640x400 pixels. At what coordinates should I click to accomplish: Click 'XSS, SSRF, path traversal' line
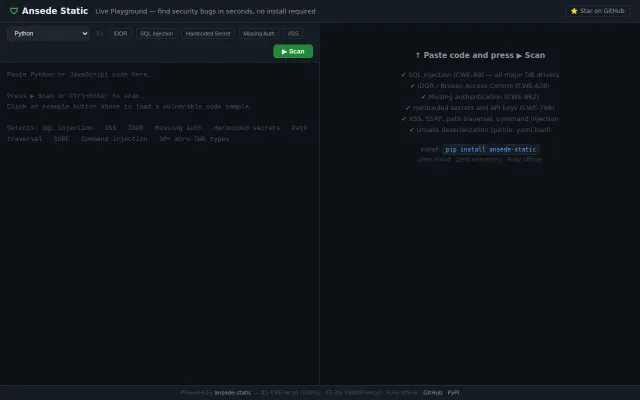pyautogui.click(x=480, y=119)
